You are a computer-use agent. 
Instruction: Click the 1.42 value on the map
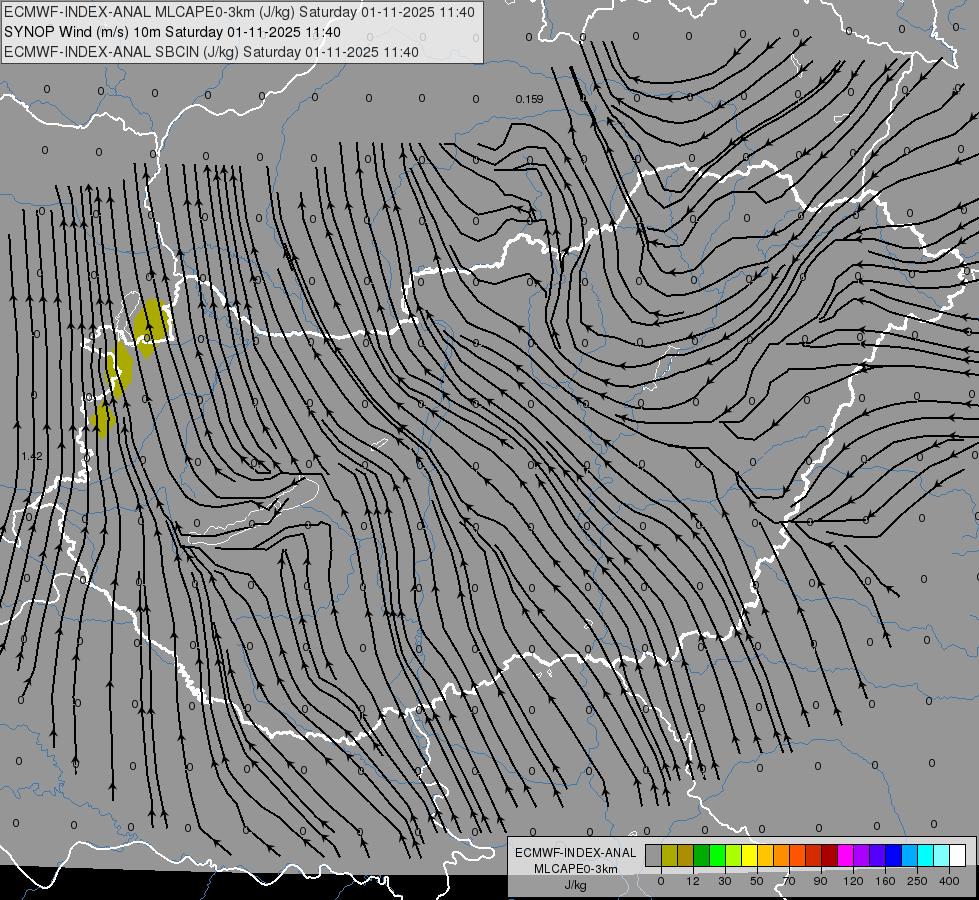click(x=31, y=456)
